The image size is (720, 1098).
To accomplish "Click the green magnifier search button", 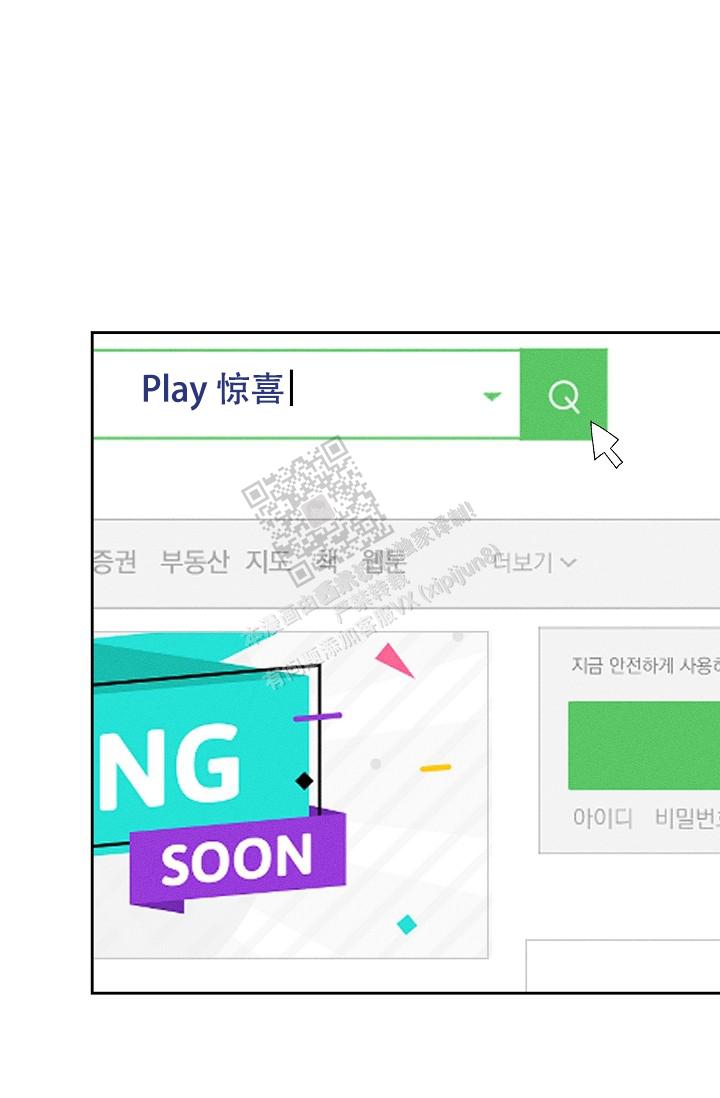I will 563,394.
